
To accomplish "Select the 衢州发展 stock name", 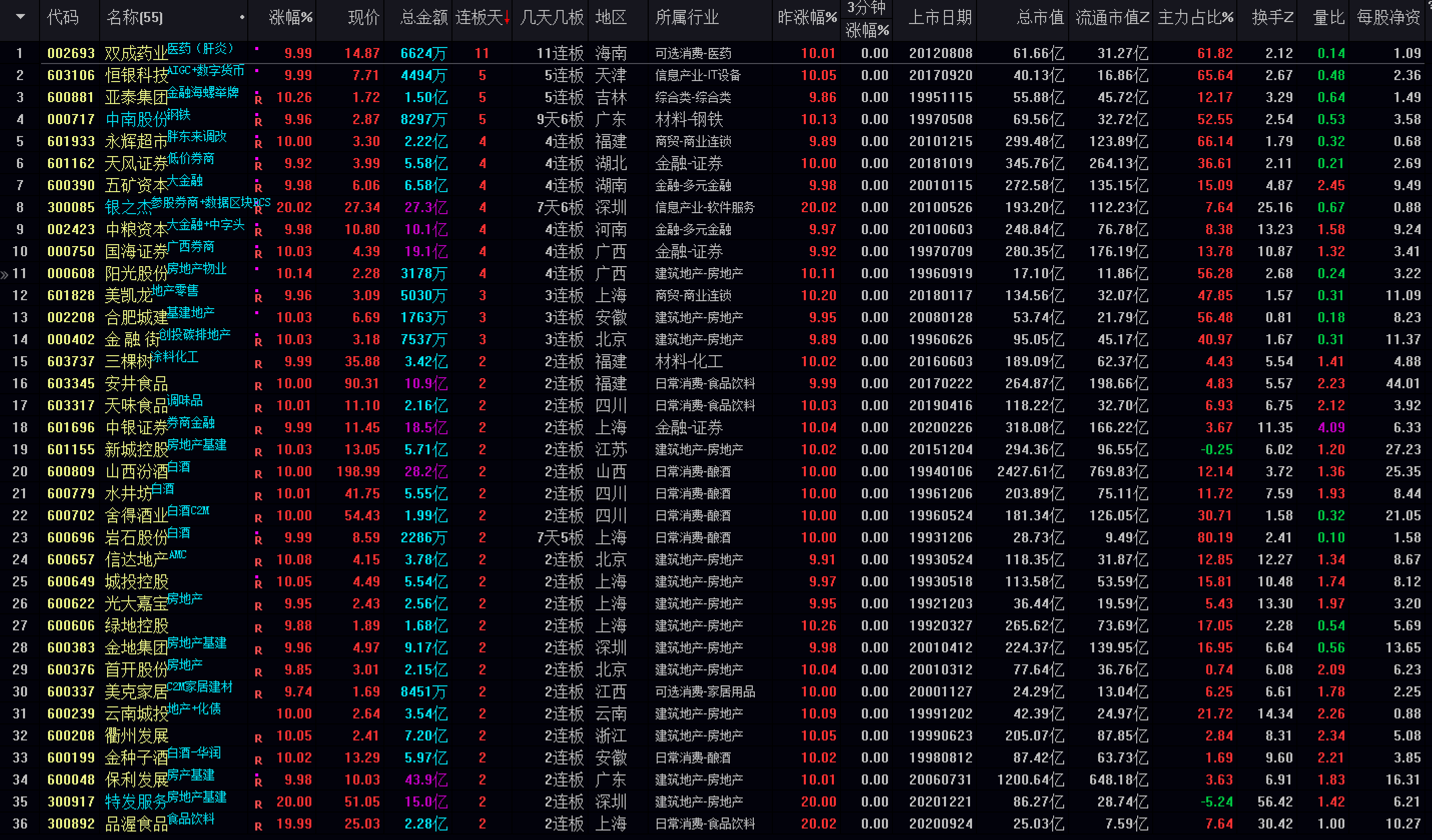I will click(x=136, y=736).
